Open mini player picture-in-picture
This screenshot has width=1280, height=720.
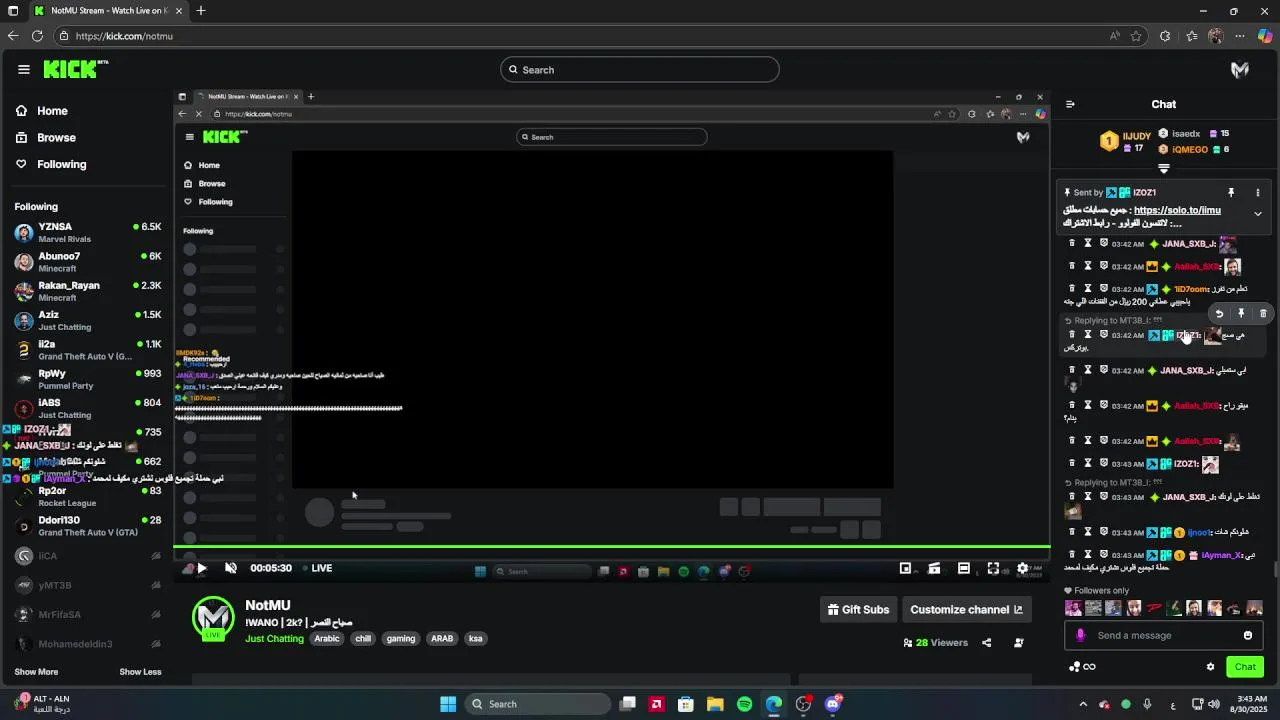coord(905,568)
